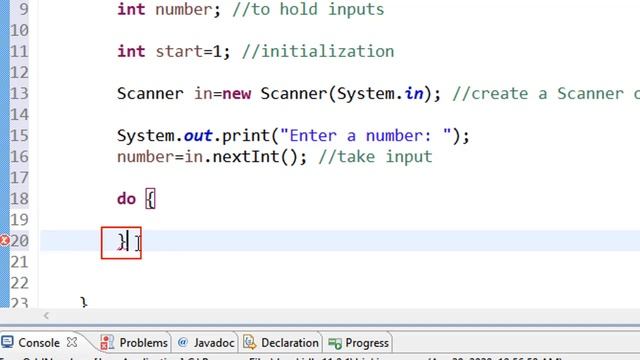Image resolution: width=640 pixels, height=360 pixels.
Task: Click line number 18 in gutter
Action: click(19, 199)
